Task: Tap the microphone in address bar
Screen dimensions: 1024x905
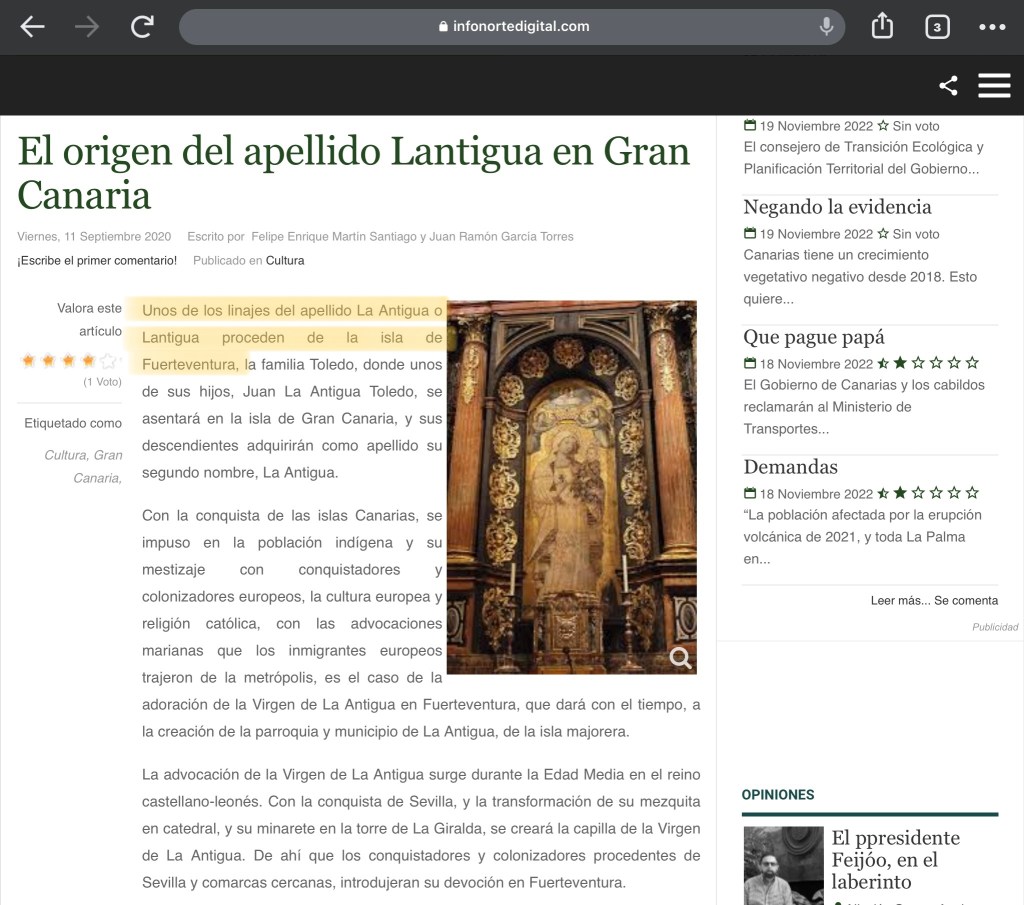Action: pos(826,27)
